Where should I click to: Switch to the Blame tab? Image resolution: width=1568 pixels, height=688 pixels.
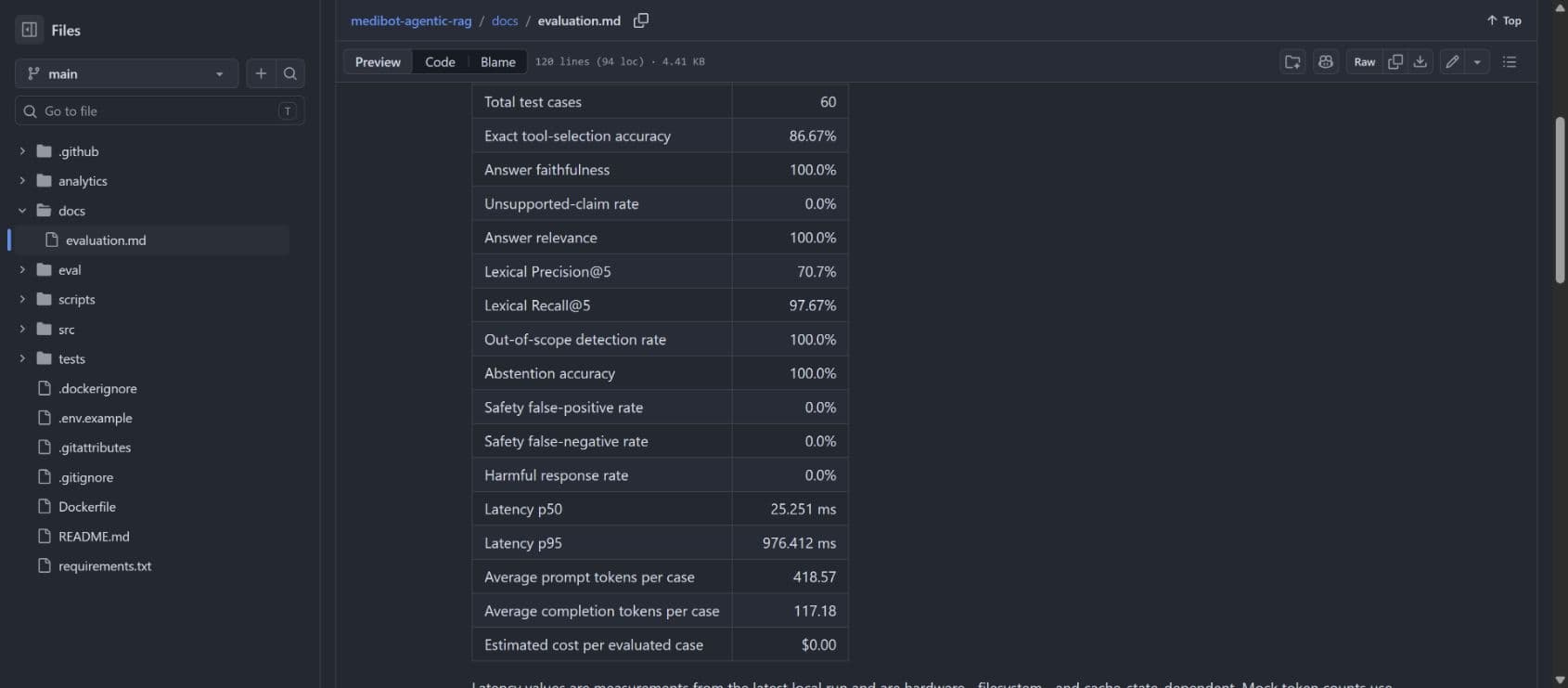(498, 62)
